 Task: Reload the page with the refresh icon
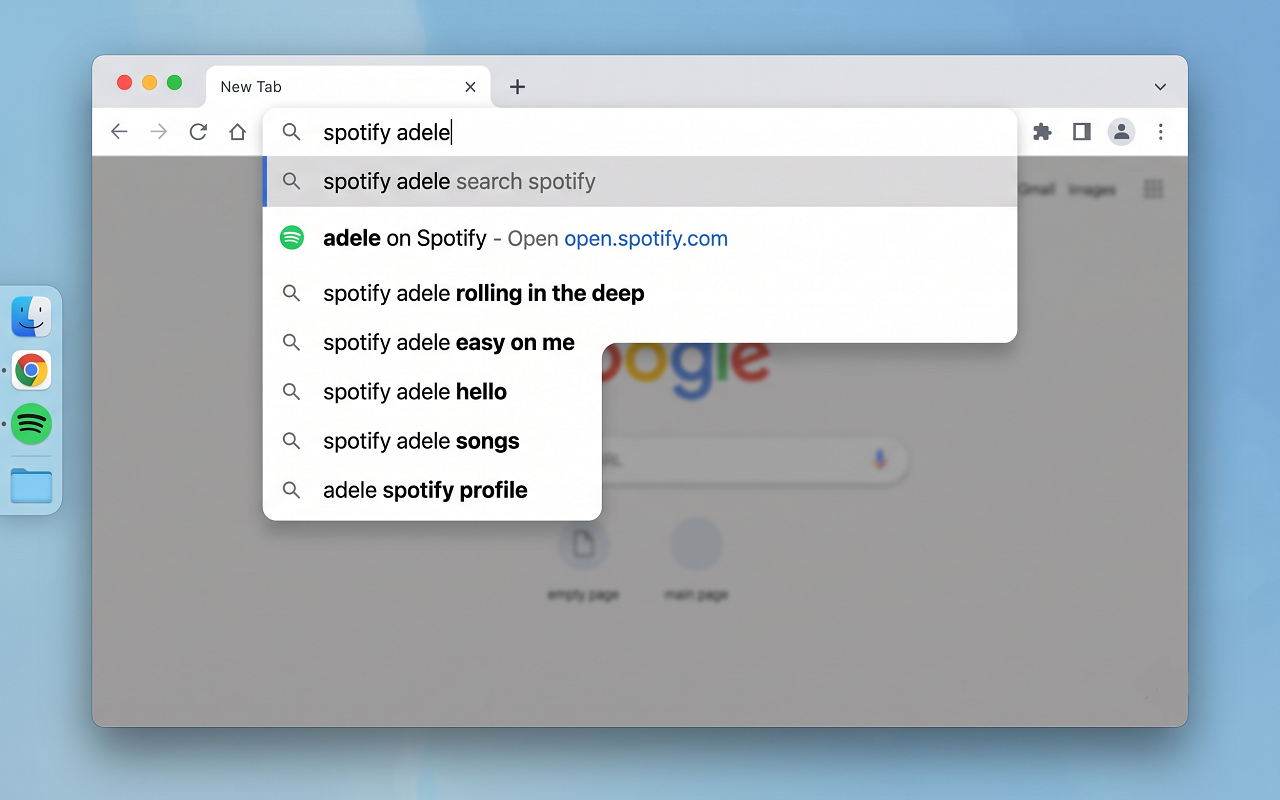pos(198,132)
